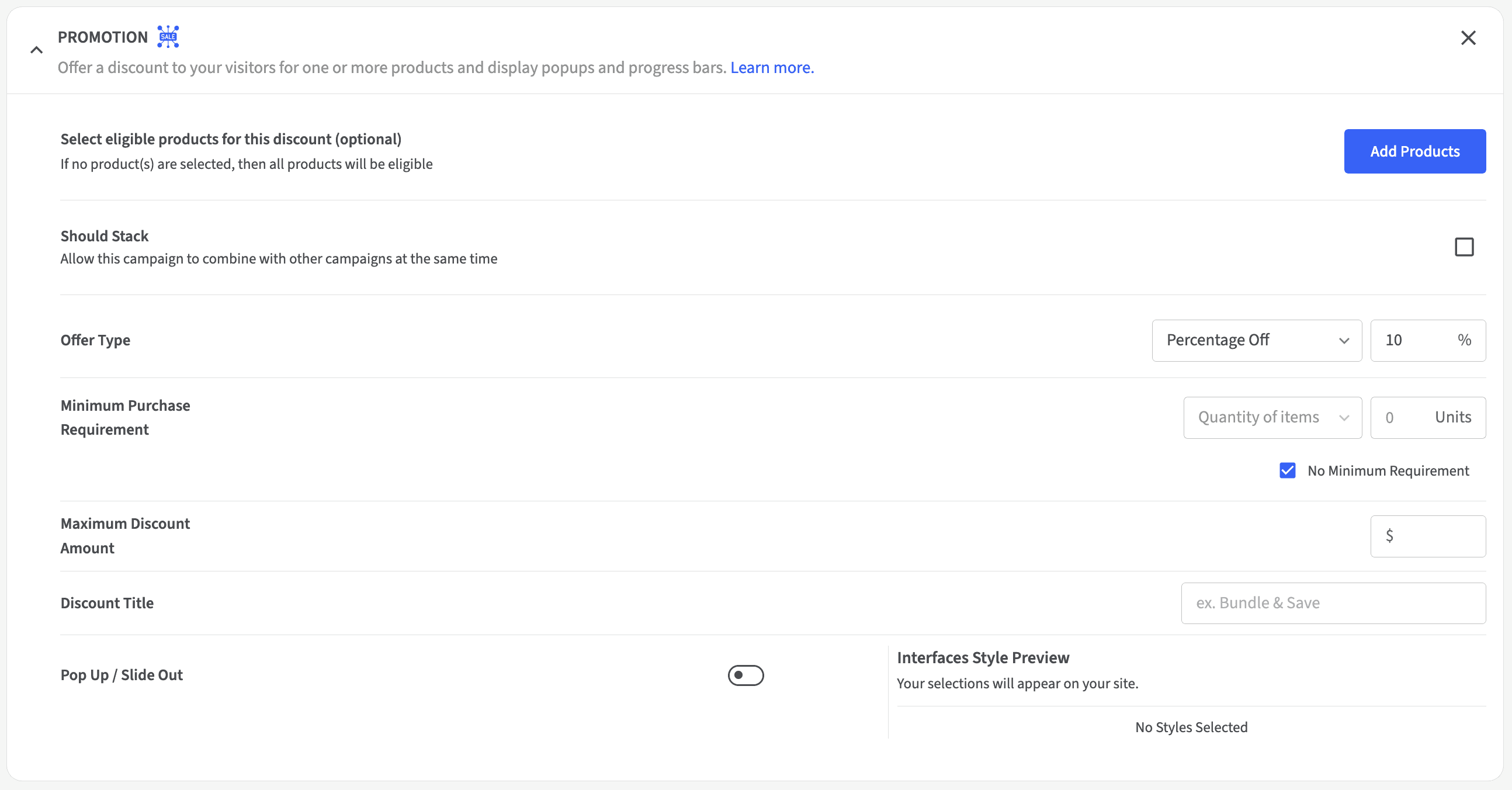Uncheck the No Minimum Requirement checkbox
The height and width of the screenshot is (790, 1512).
1287,471
